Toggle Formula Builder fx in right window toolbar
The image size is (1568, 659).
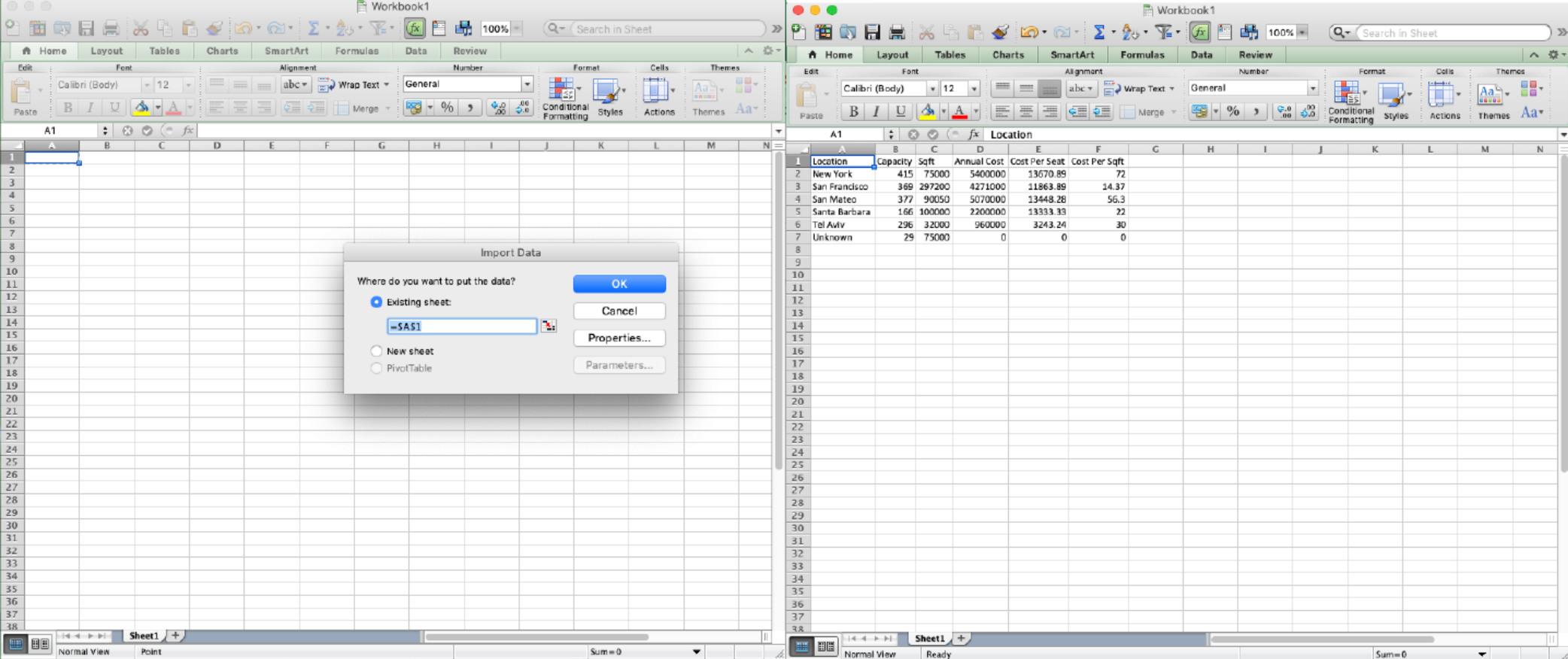click(1199, 32)
